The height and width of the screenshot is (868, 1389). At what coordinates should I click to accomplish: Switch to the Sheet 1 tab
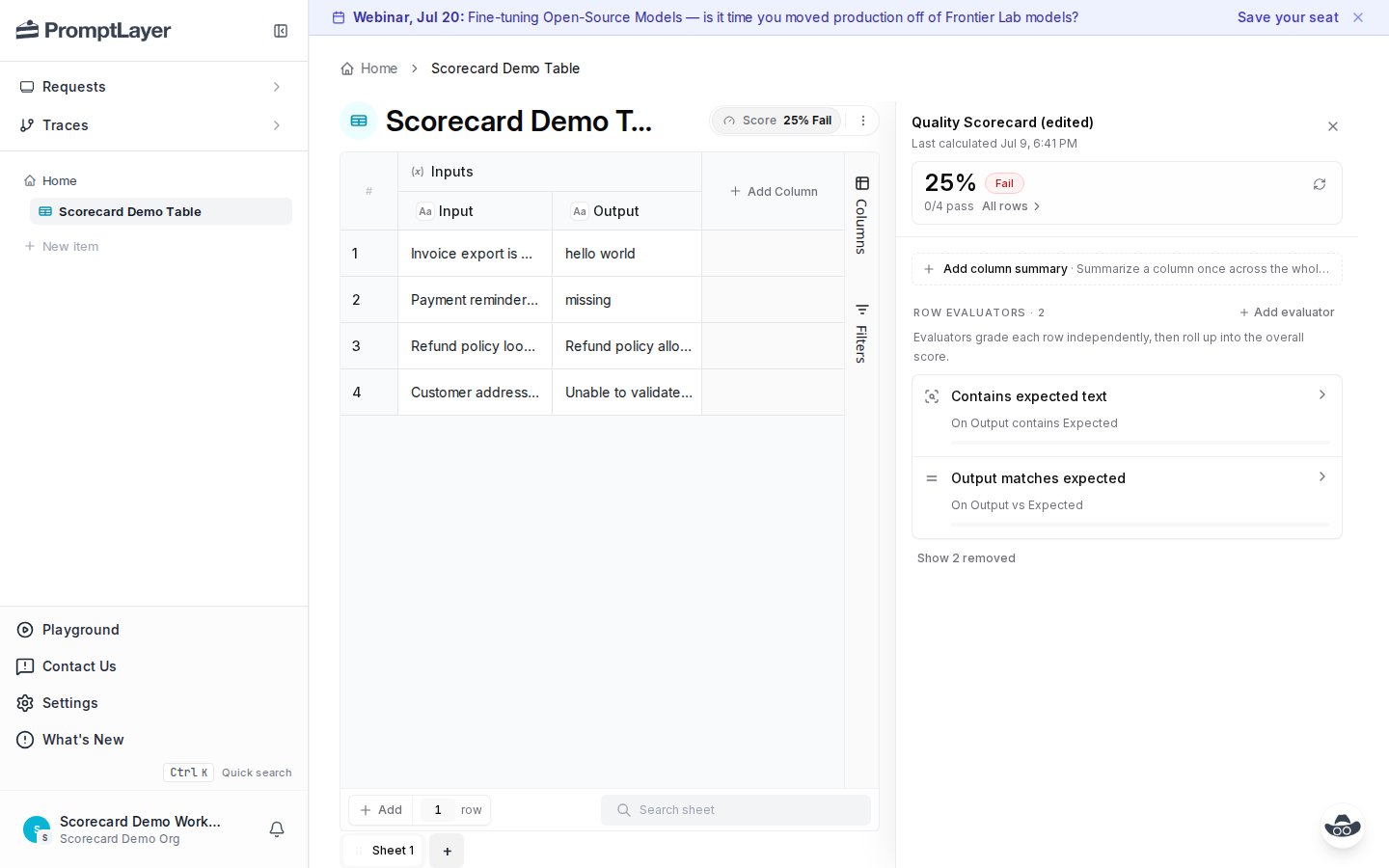click(x=384, y=851)
